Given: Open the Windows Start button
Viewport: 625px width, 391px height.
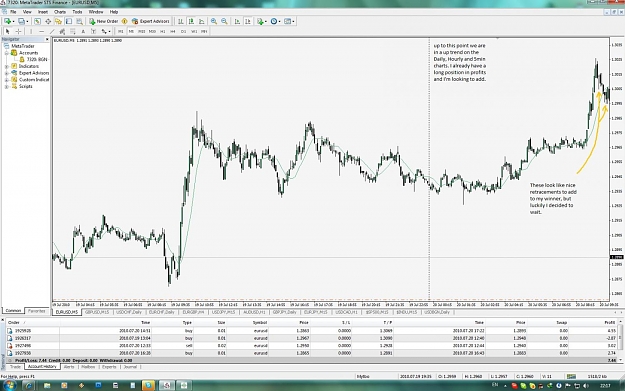Looking at the screenshot, I should tap(9, 385).
